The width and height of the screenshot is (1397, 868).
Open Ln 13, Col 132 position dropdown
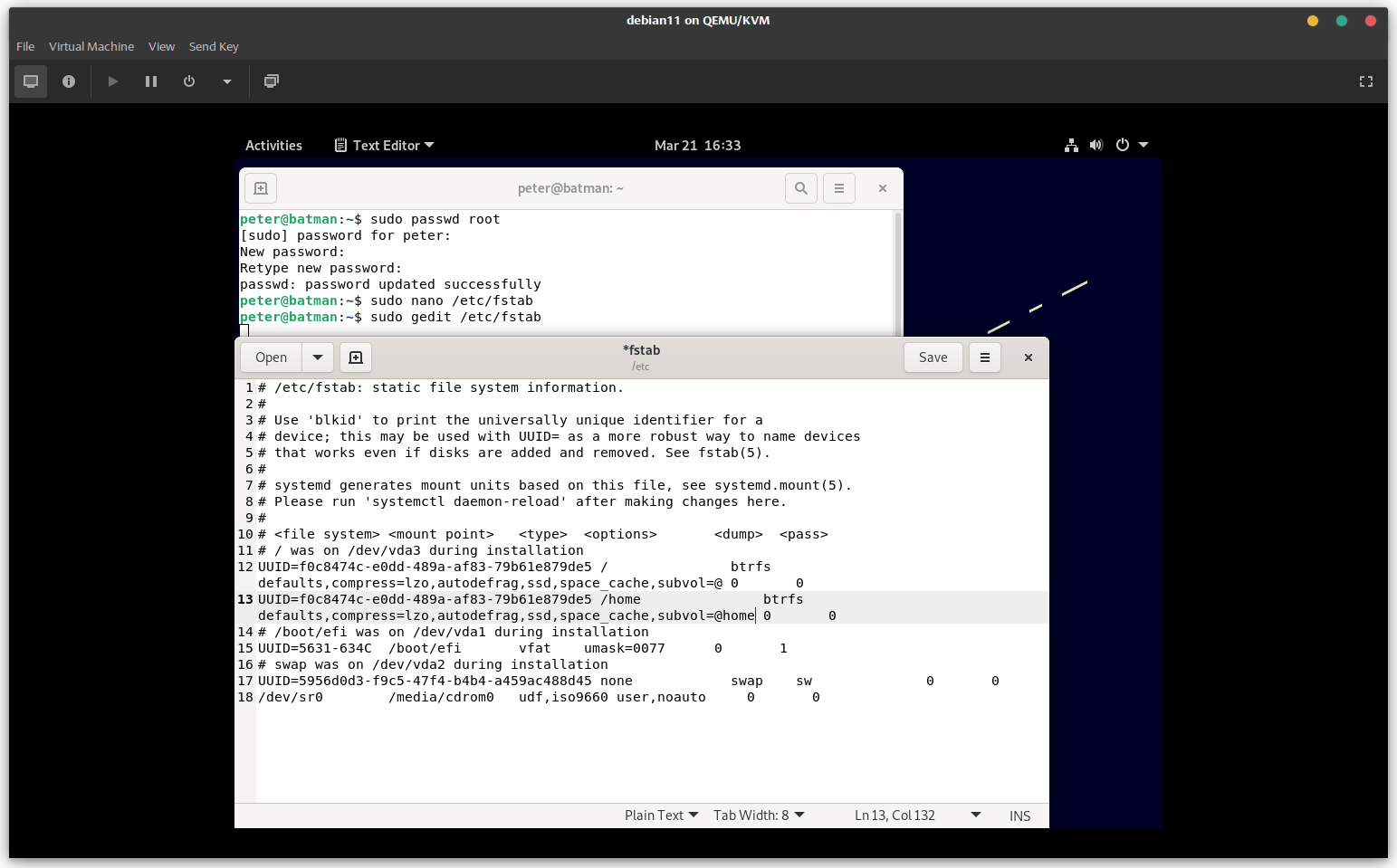(x=917, y=816)
